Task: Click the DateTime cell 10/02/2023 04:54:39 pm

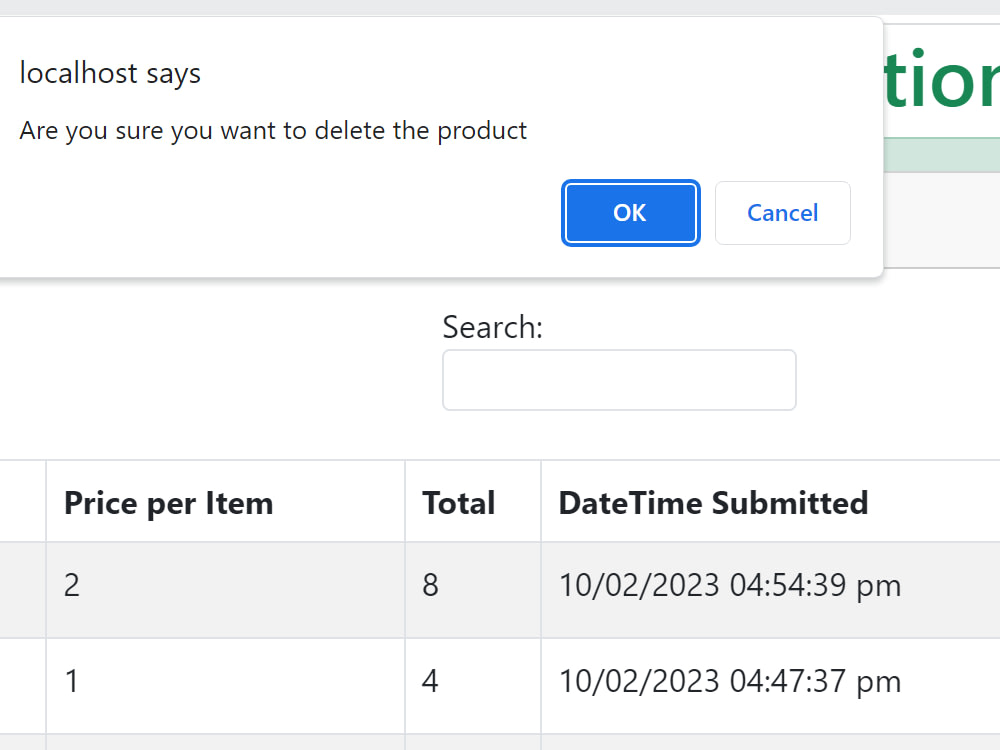Action: point(730,585)
